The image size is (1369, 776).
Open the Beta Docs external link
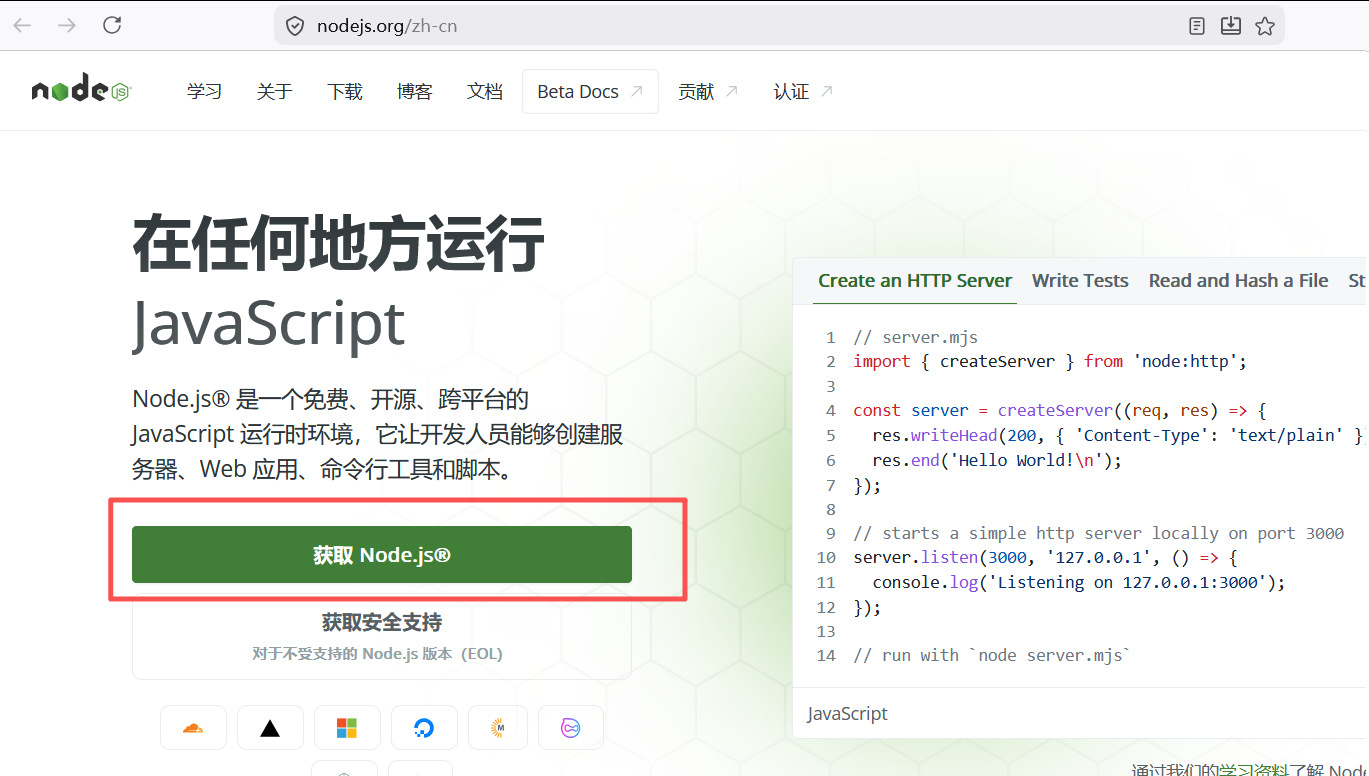[590, 92]
